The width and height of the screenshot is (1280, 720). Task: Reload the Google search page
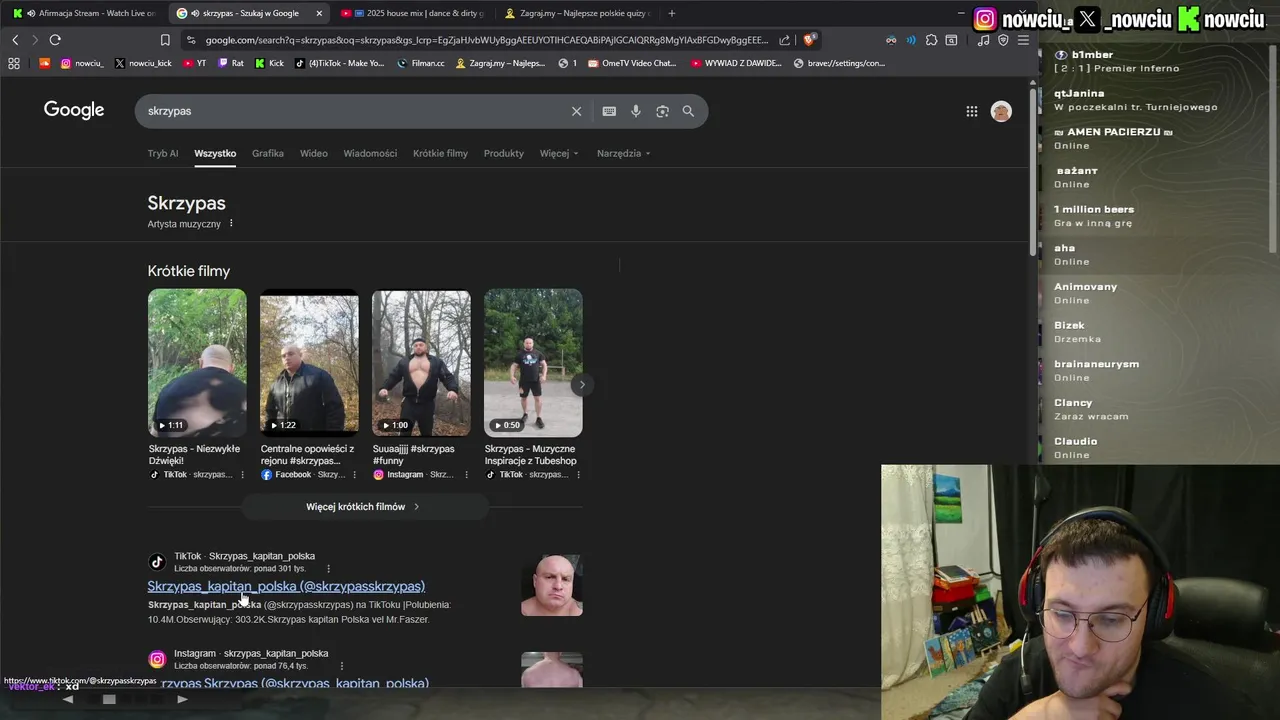[55, 40]
